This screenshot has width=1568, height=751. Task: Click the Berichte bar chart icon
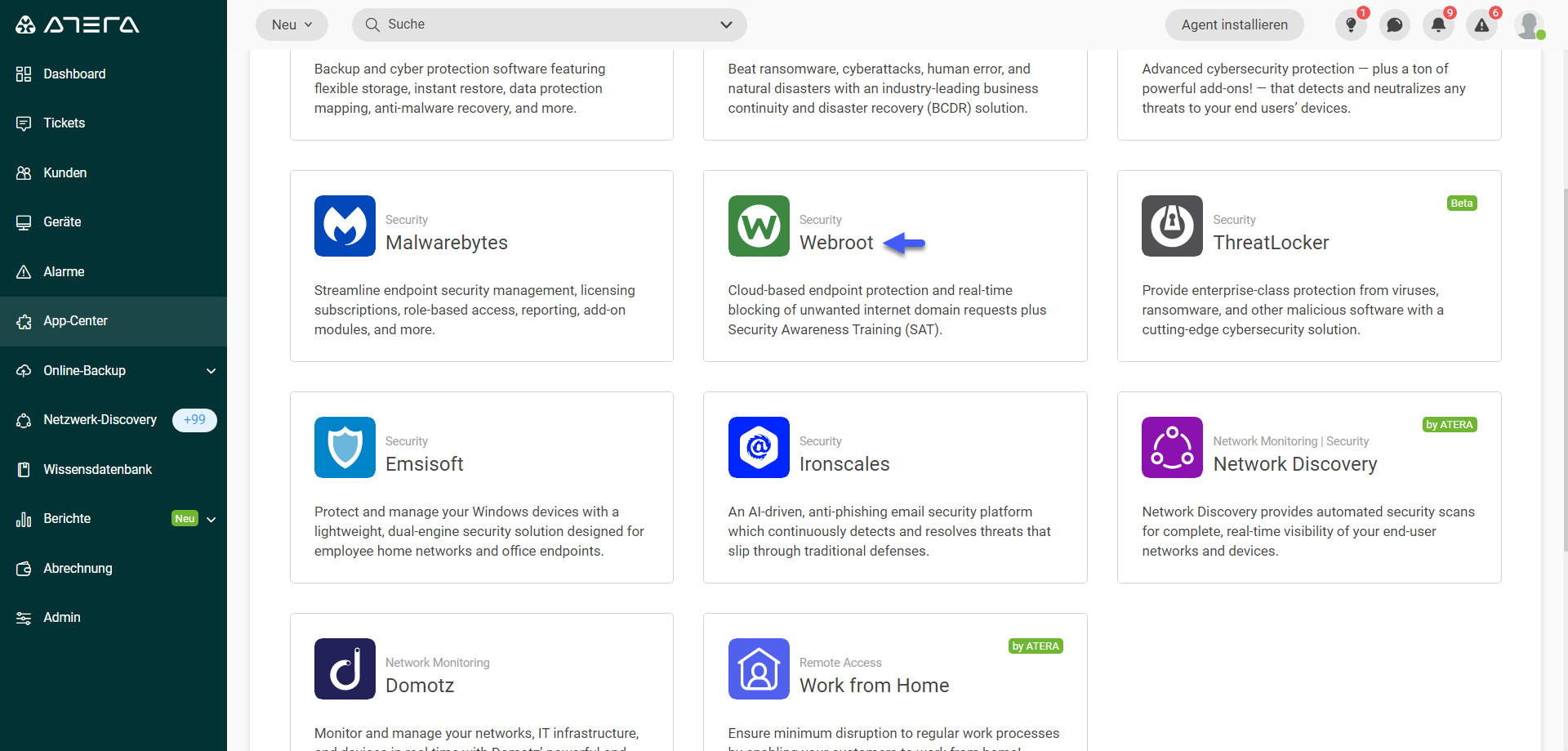click(24, 519)
